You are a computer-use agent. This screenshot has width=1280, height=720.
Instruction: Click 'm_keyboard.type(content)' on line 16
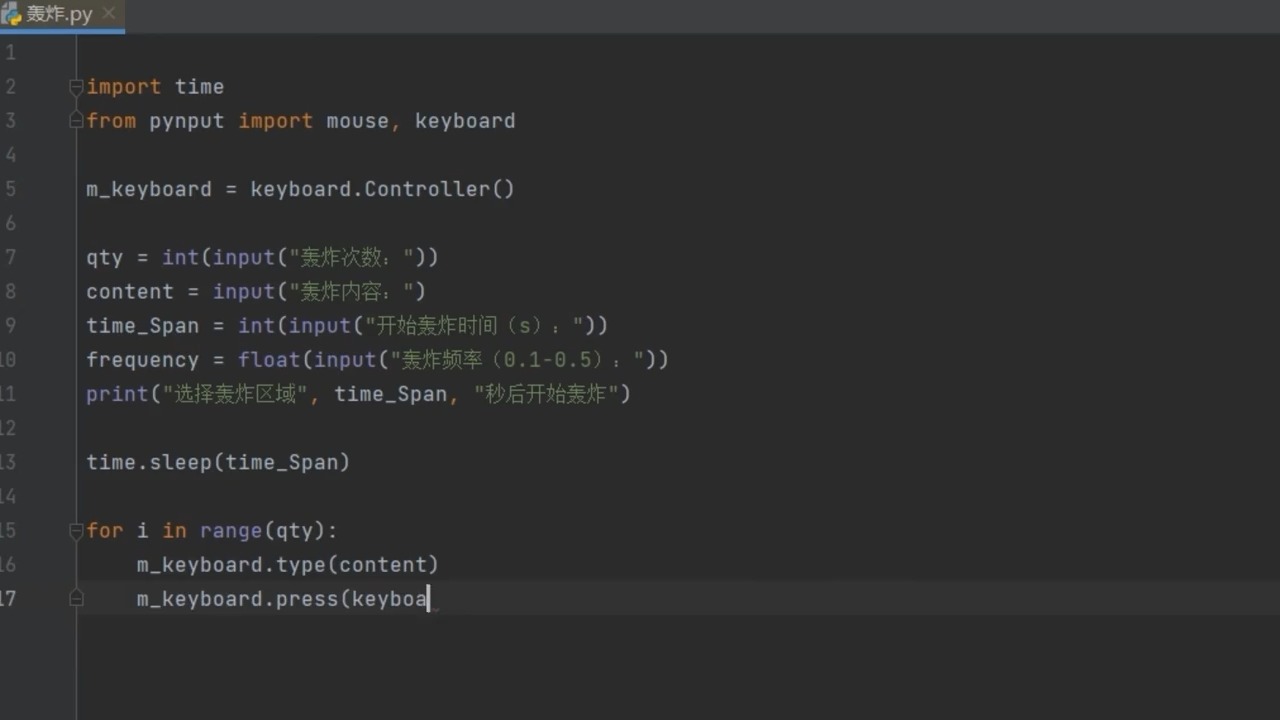(288, 565)
